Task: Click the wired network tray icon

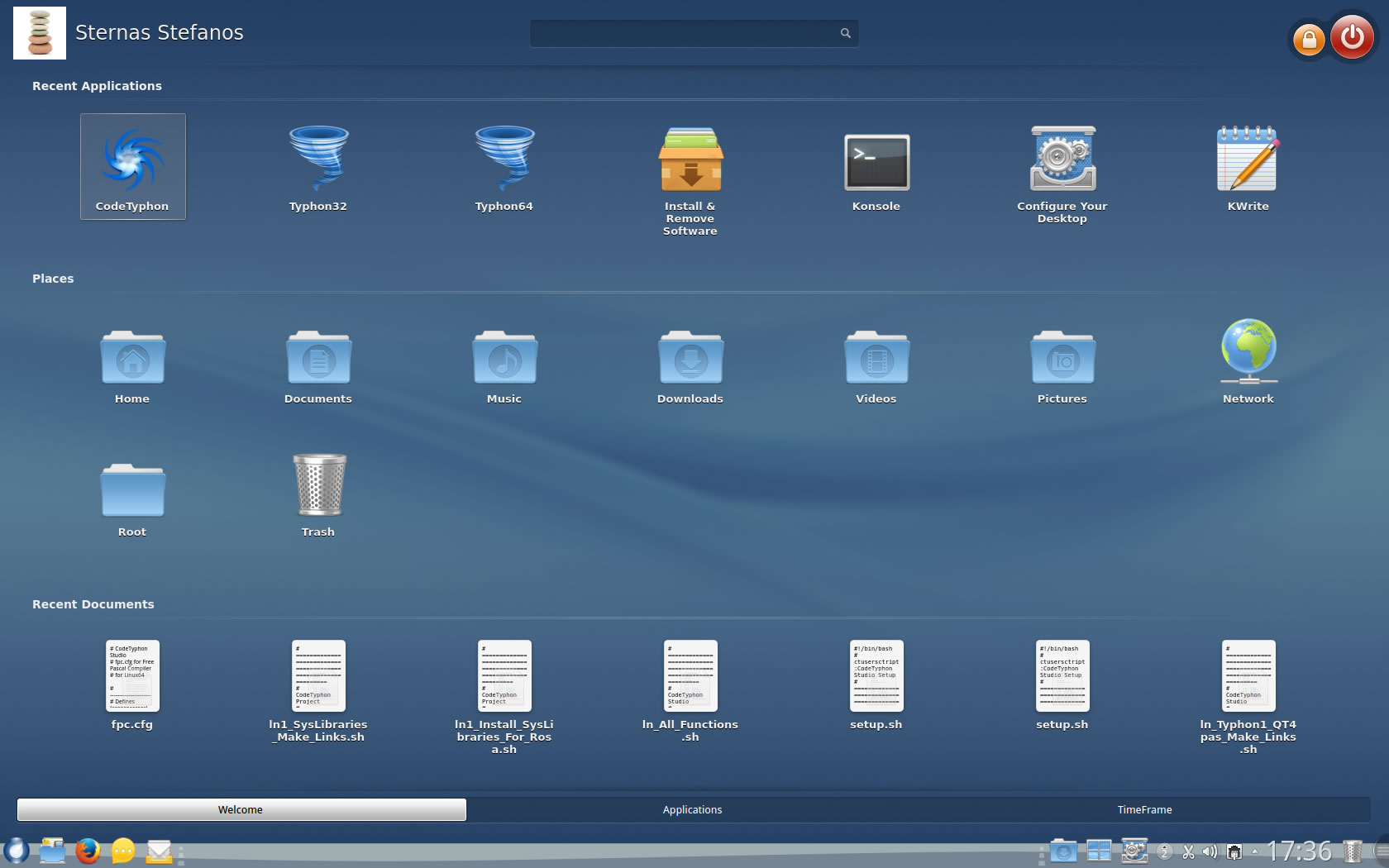Action: (1234, 851)
